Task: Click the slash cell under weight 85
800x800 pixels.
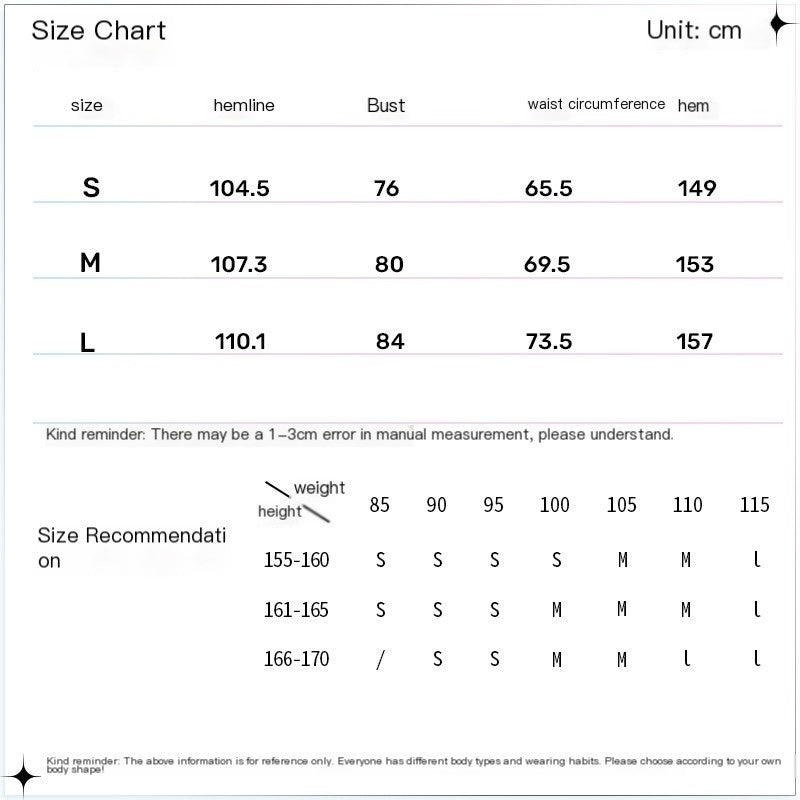Action: [380, 660]
